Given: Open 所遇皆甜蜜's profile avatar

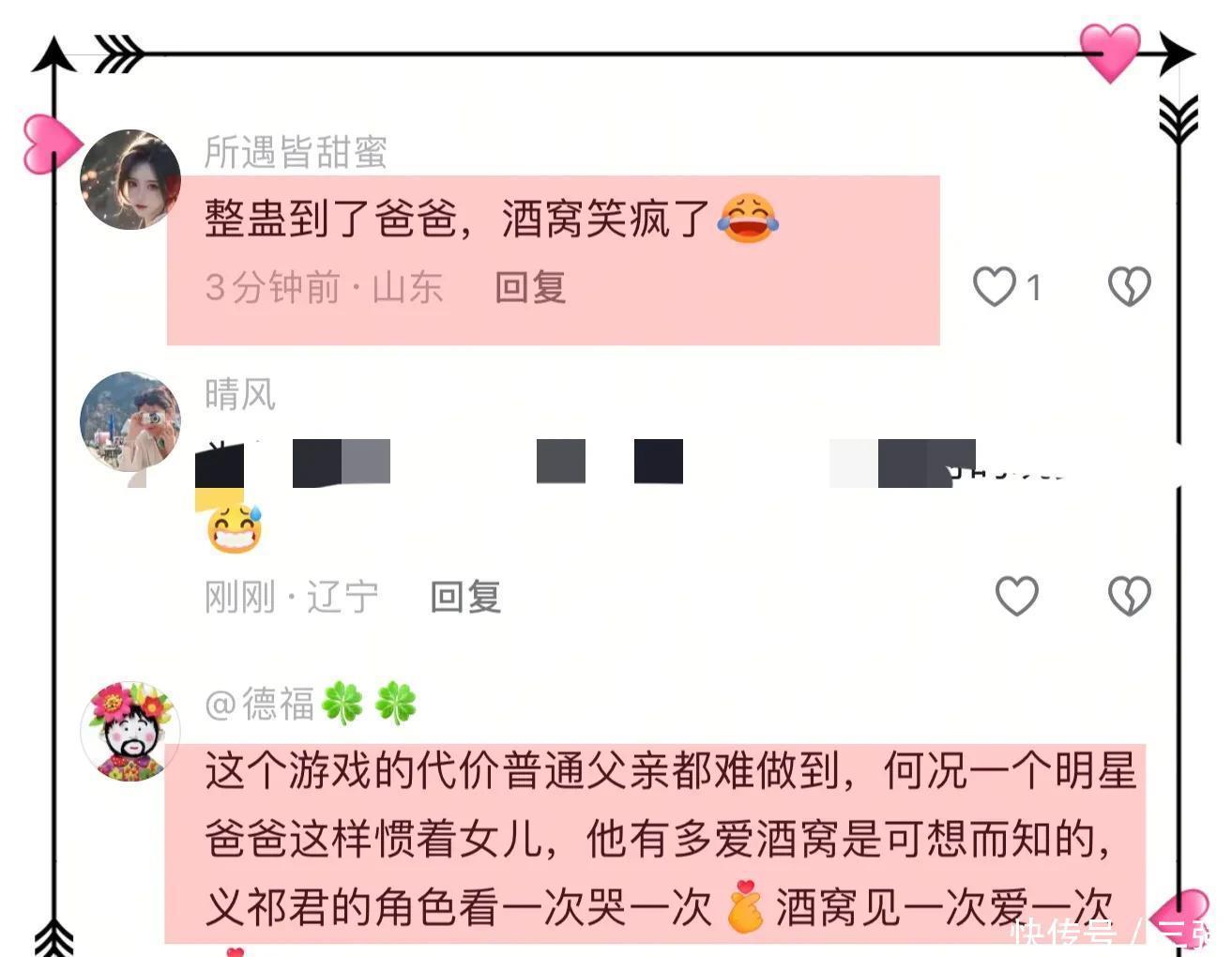Looking at the screenshot, I should (130, 179).
